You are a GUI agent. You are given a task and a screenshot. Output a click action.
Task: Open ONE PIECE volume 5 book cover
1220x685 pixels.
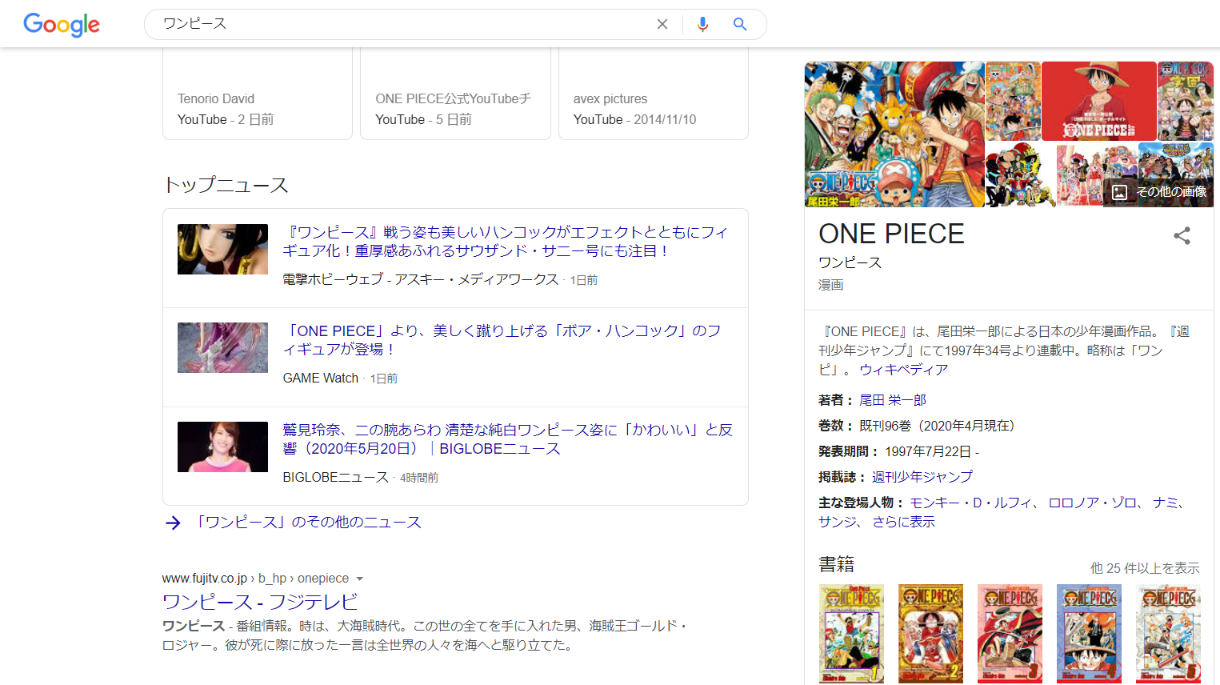pyautogui.click(x=1168, y=634)
